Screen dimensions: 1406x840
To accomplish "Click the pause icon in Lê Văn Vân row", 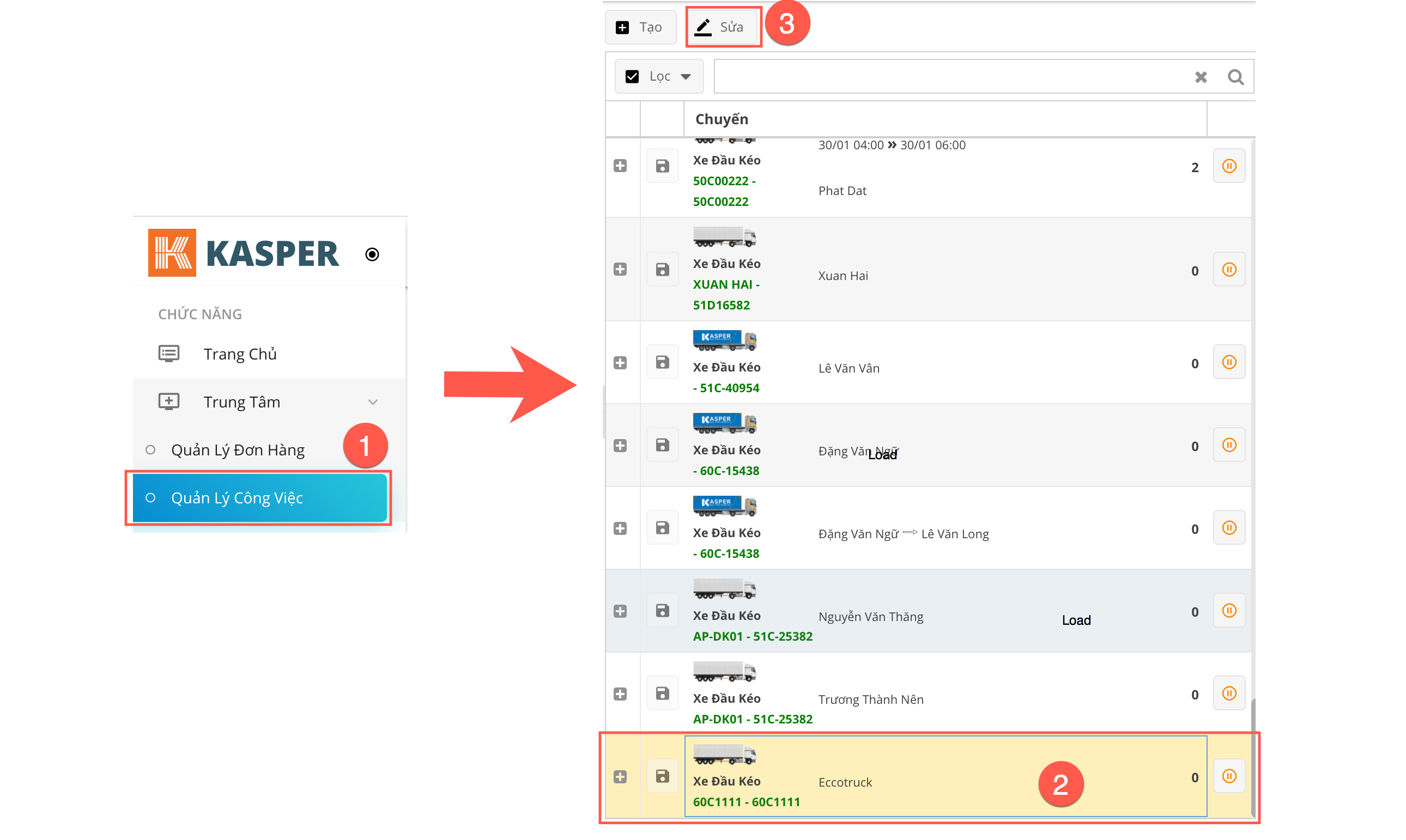I will (x=1228, y=362).
